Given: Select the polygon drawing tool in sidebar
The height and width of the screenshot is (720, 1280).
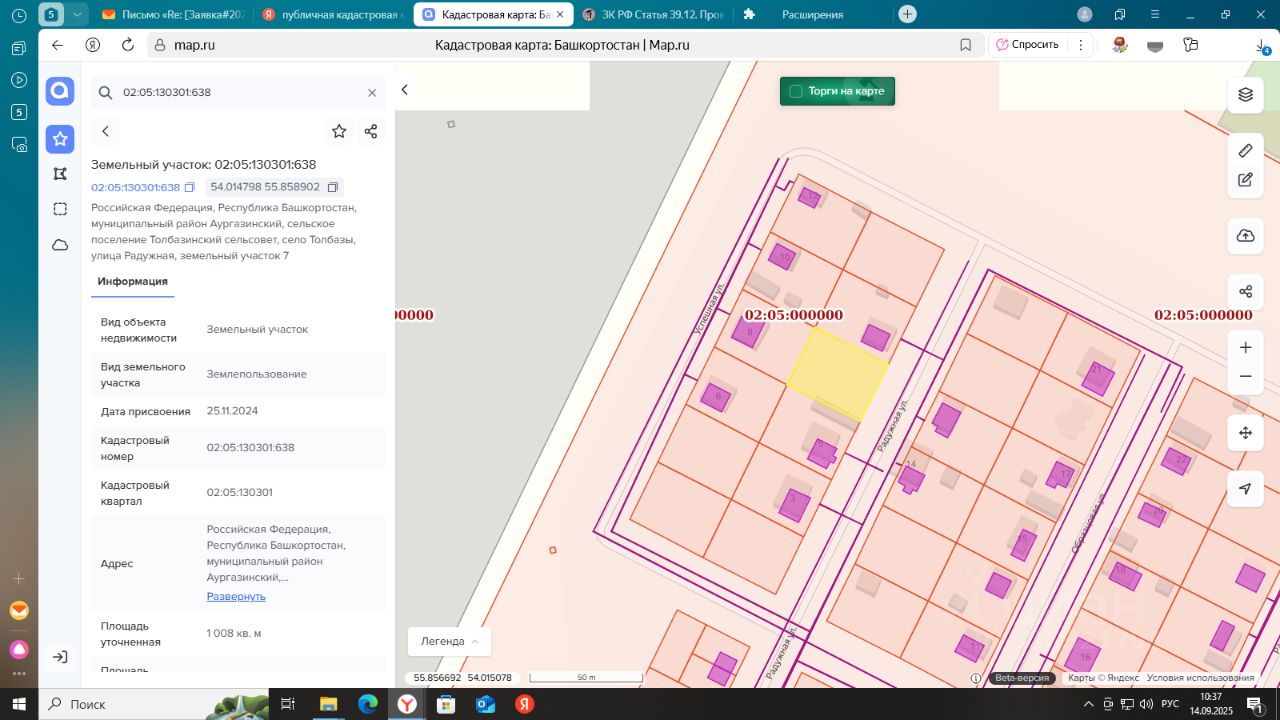Looking at the screenshot, I should click(60, 174).
